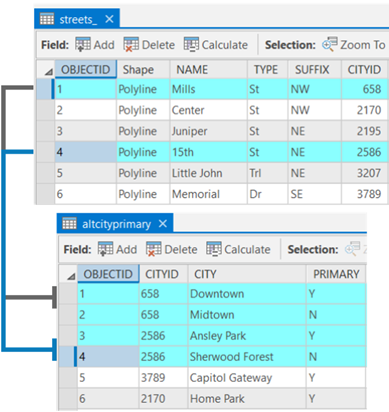Viewport: 389px width, 412px height.
Task: Click the Delete field icon in altcityprimary table
Action: (154, 249)
